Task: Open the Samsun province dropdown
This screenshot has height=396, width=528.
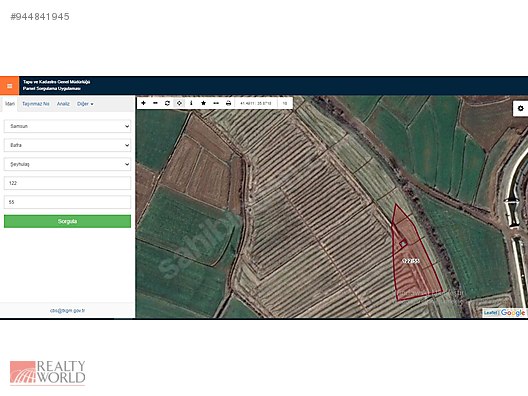Action: 67,126
